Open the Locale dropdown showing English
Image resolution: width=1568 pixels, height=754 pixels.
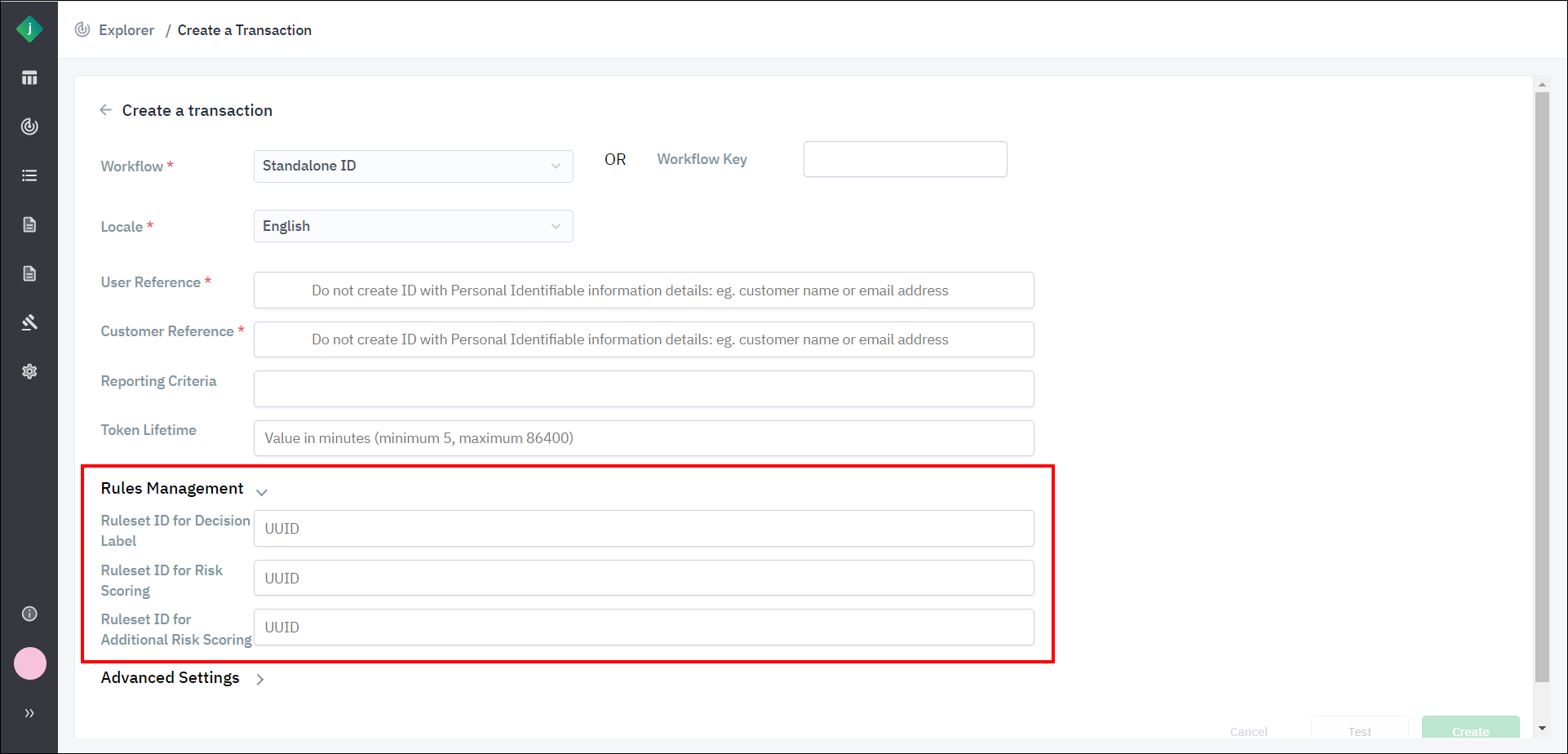coord(413,226)
